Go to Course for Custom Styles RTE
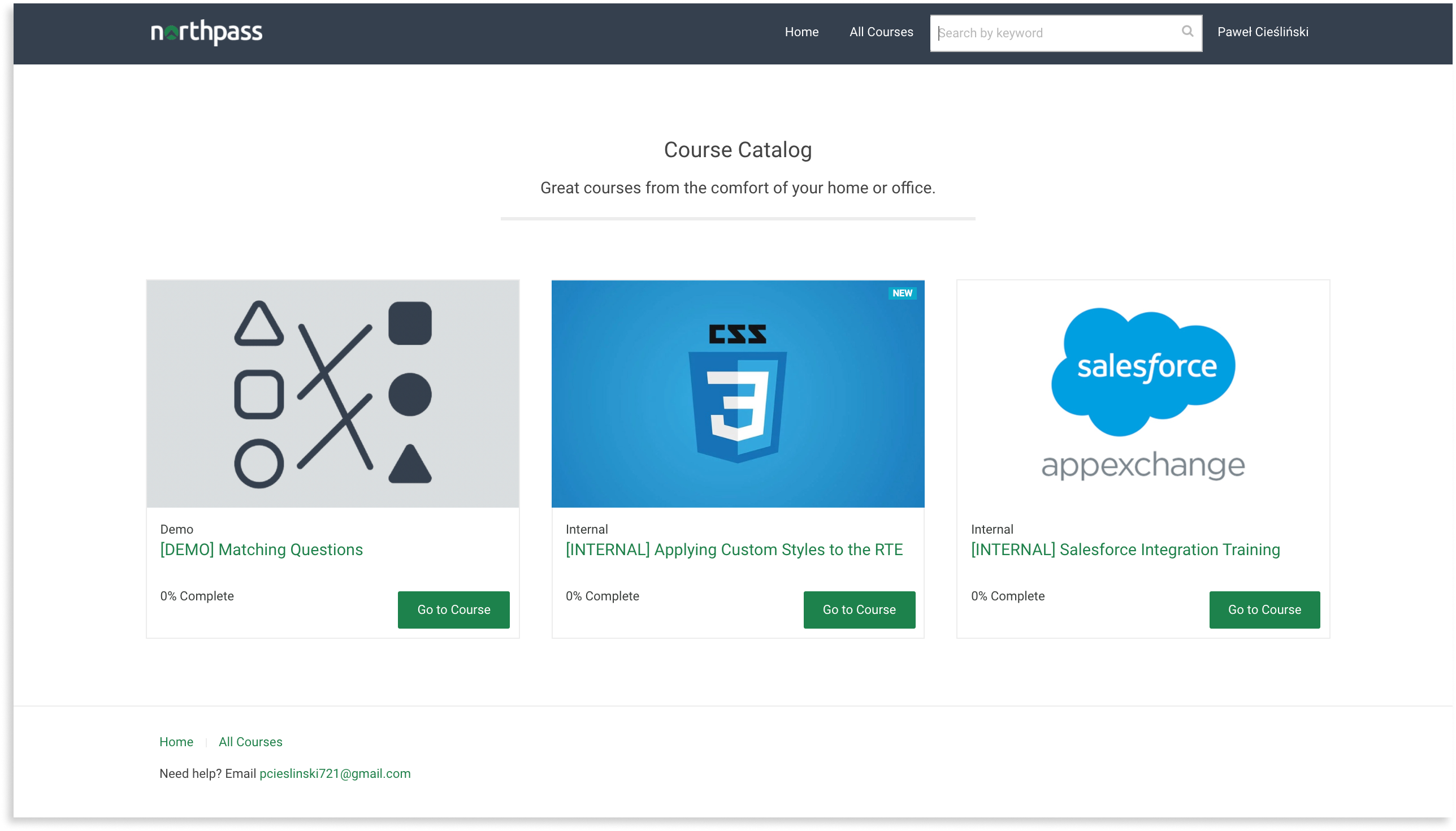 point(859,609)
